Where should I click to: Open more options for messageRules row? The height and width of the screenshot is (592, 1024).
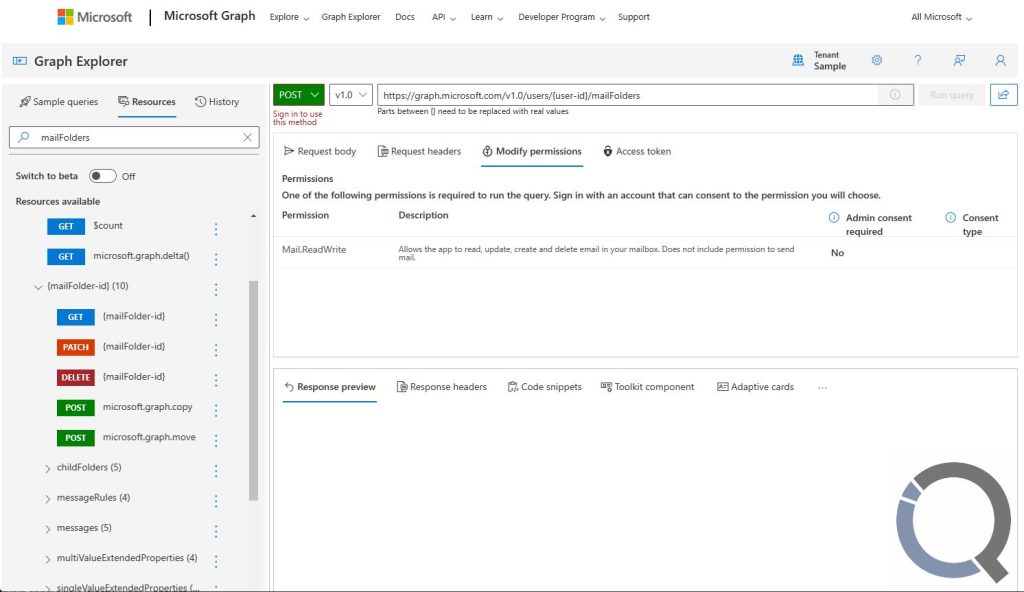click(x=216, y=501)
